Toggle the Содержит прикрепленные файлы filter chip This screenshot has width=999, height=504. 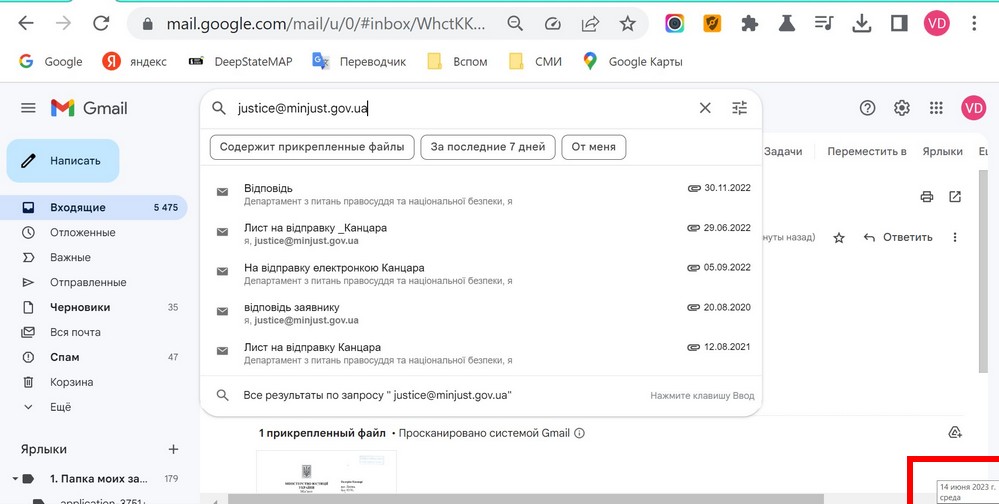tap(312, 147)
